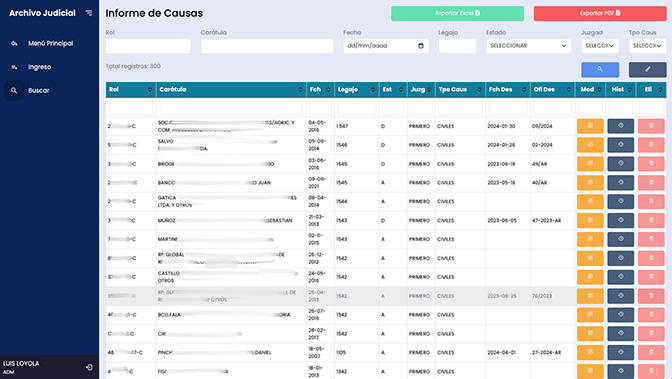
Task: Select the Buscar sidebar item
Action: [x=39, y=90]
